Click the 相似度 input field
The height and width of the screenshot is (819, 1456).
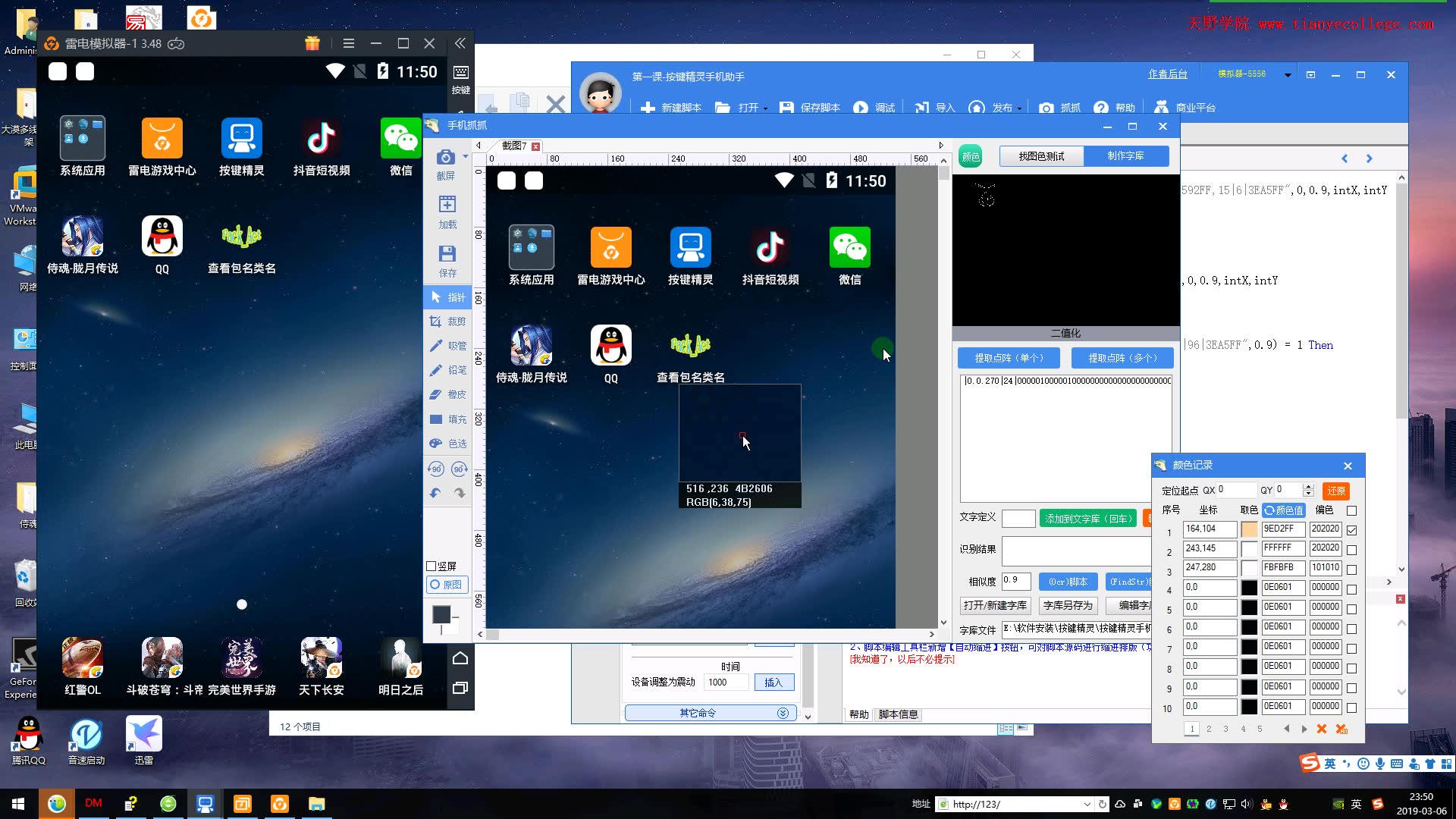point(1015,581)
